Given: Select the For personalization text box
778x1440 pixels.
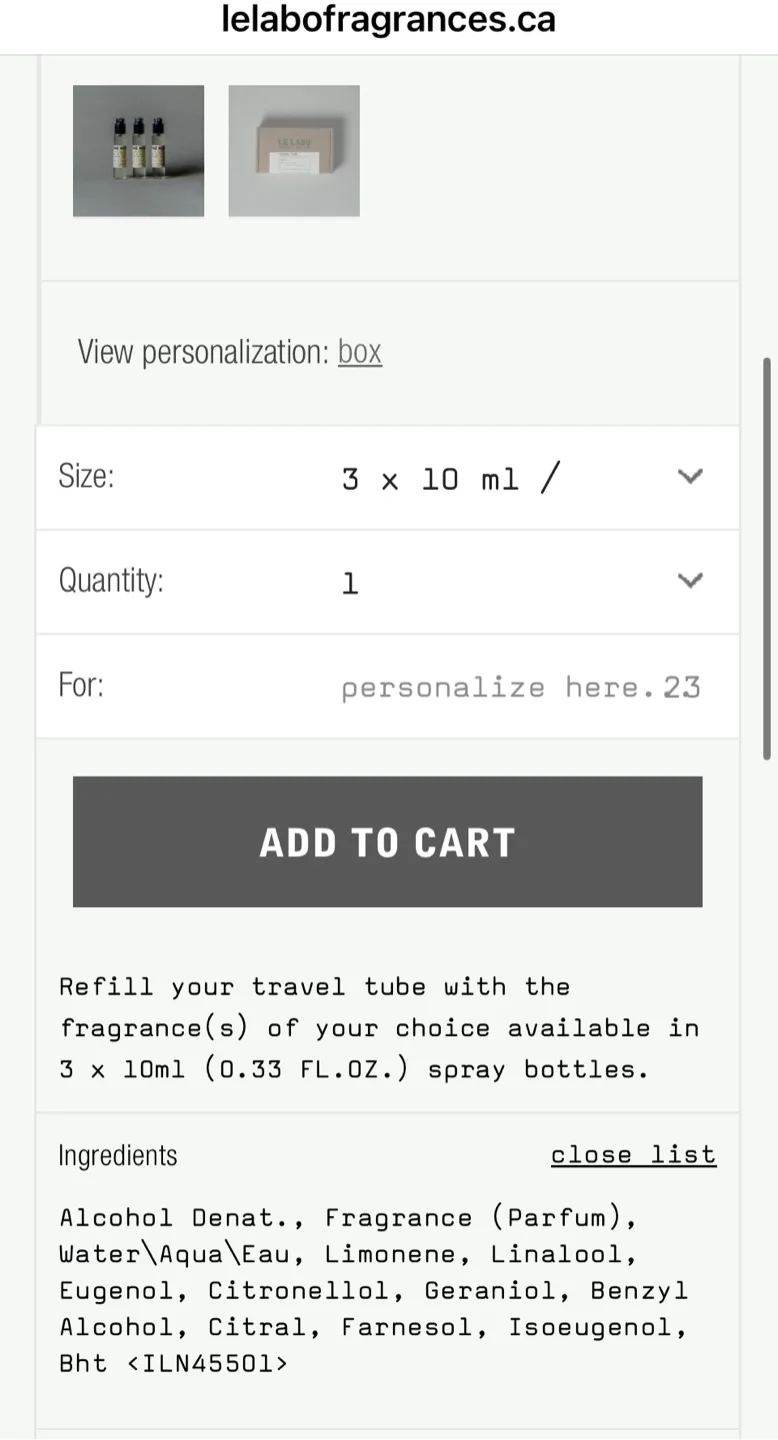Looking at the screenshot, I should tap(520, 686).
